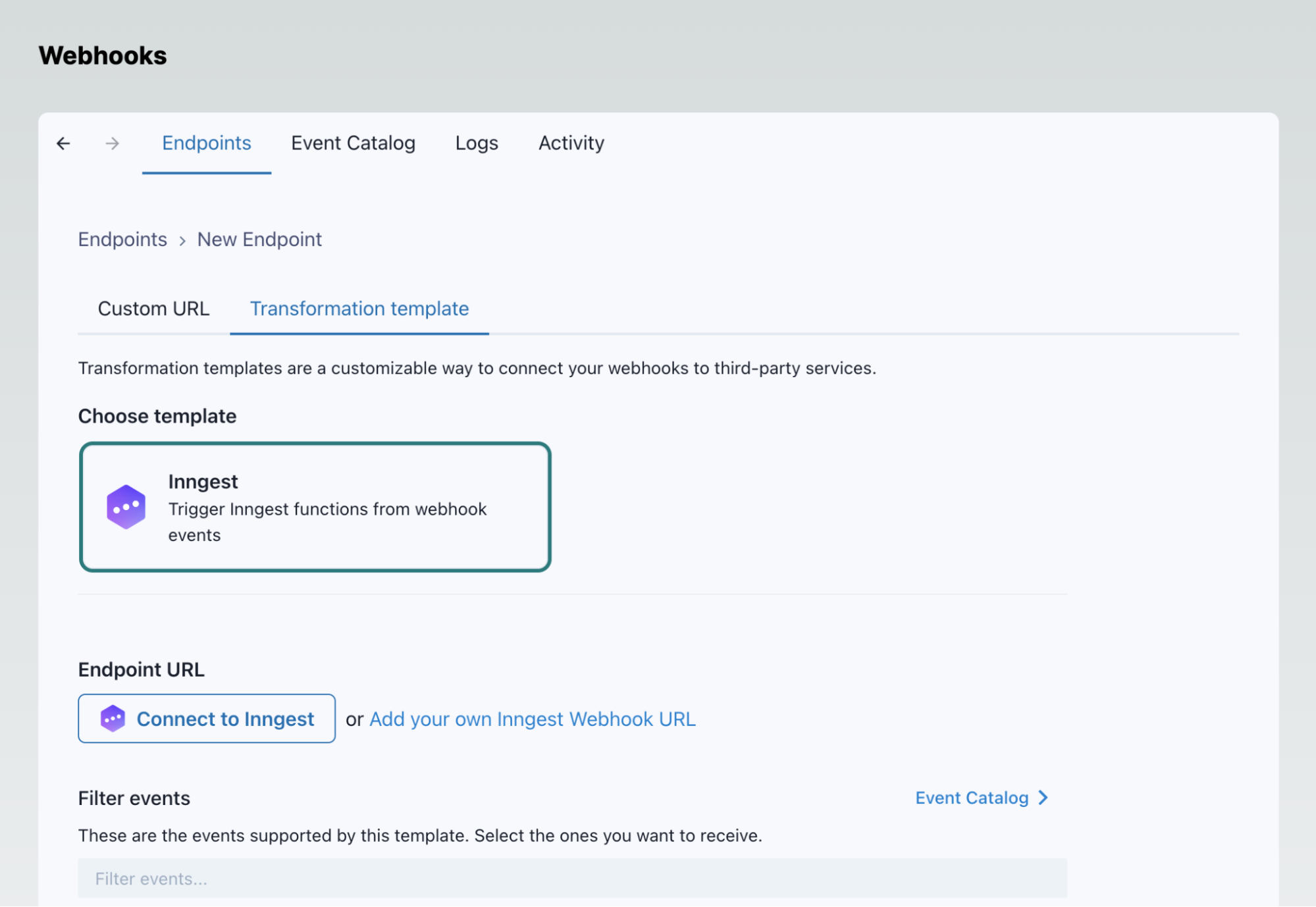The height and width of the screenshot is (907, 1316).
Task: Select the Inngest transformation template card
Action: 315,506
